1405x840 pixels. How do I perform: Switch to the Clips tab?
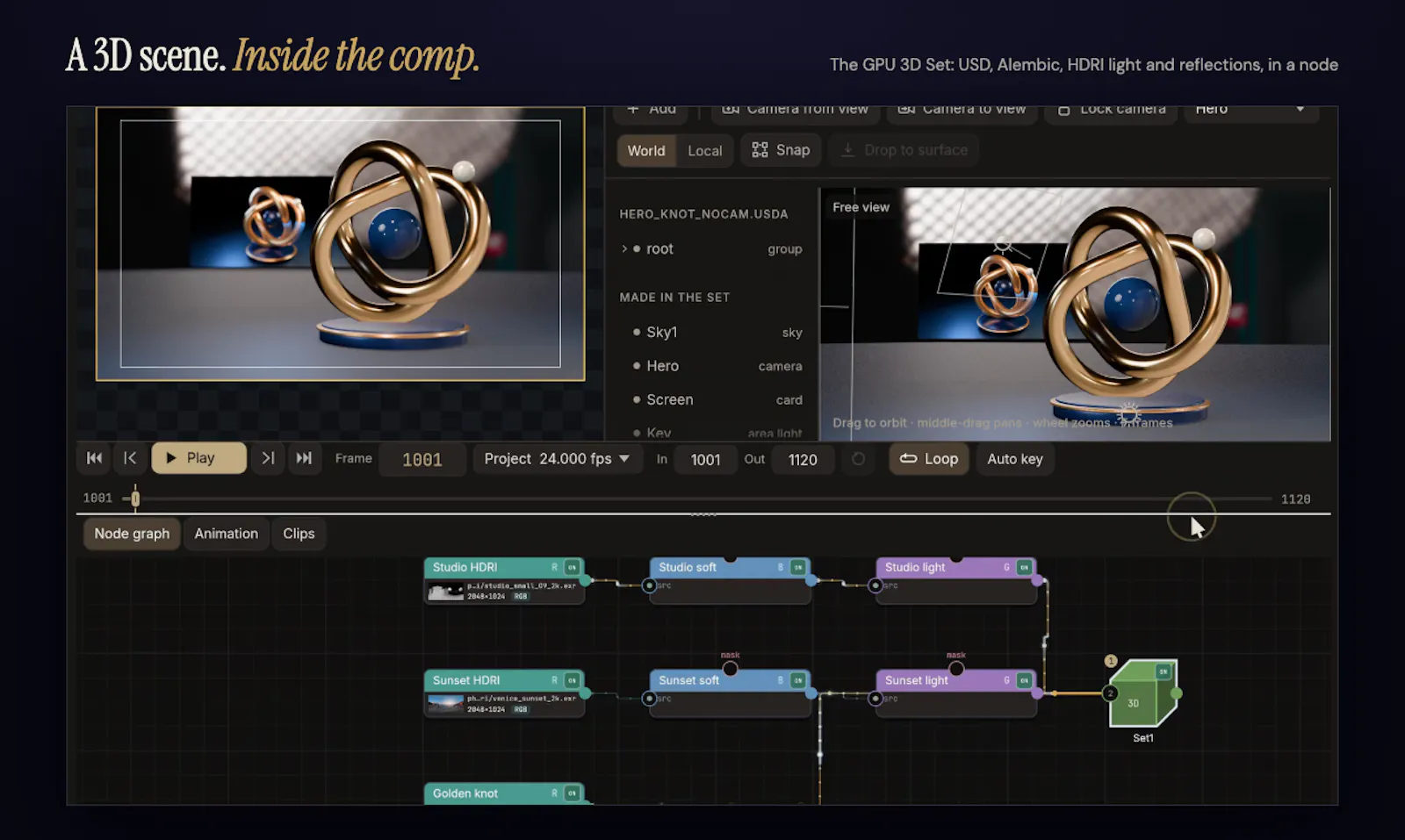pyautogui.click(x=299, y=534)
